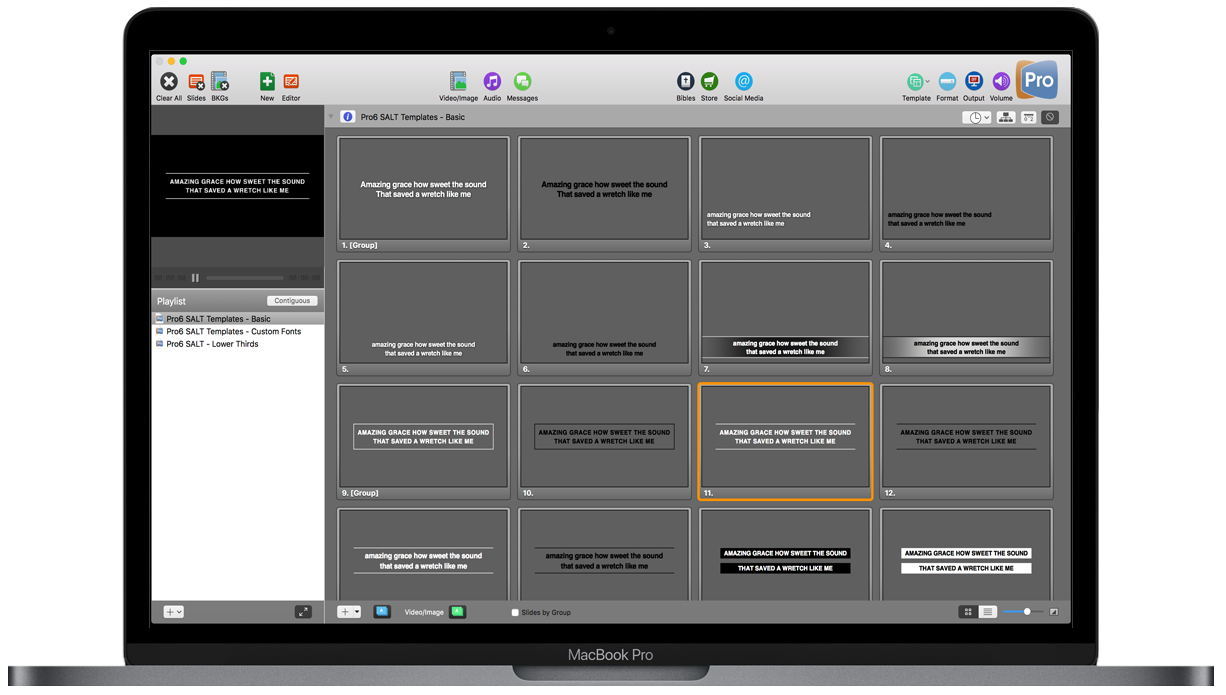Open the clock display dropdown

coord(978,117)
